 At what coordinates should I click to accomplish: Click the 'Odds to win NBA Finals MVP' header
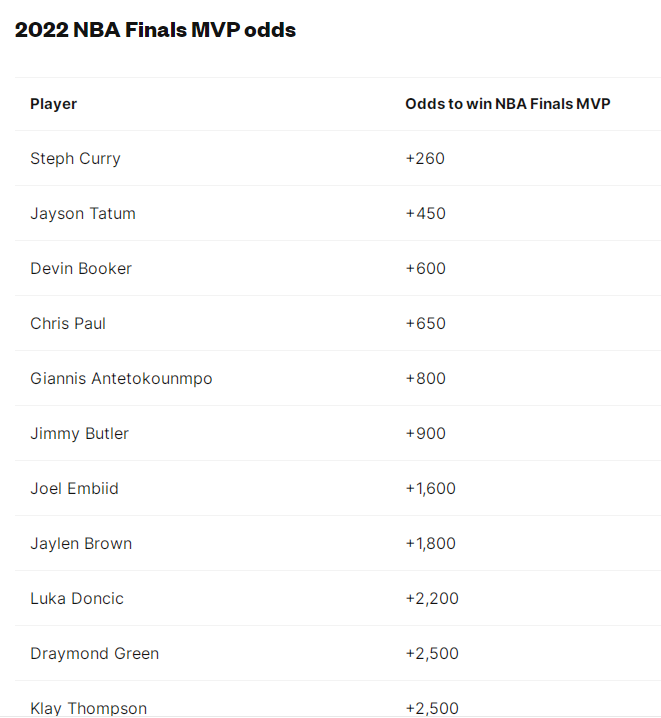tap(508, 104)
